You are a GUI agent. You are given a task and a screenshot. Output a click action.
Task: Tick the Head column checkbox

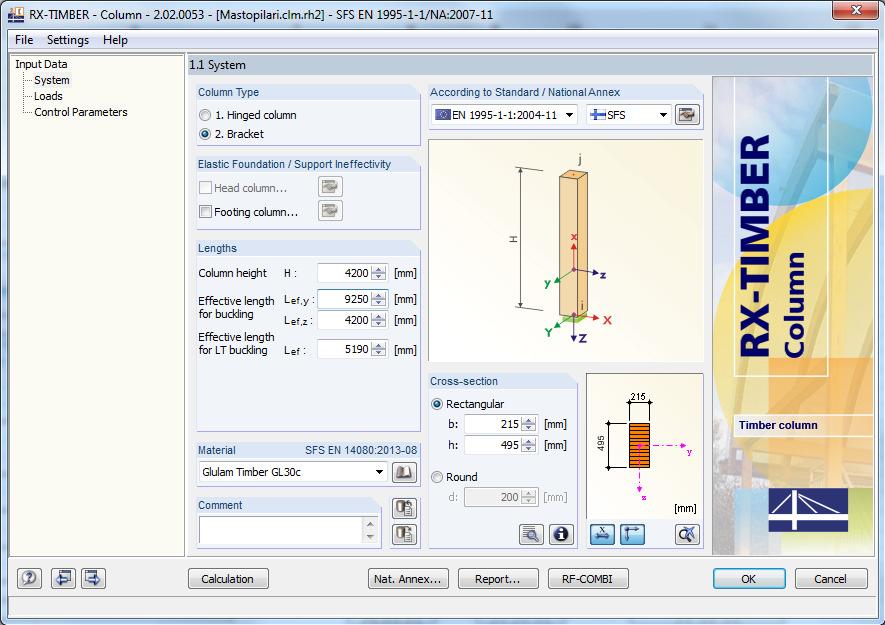click(205, 187)
